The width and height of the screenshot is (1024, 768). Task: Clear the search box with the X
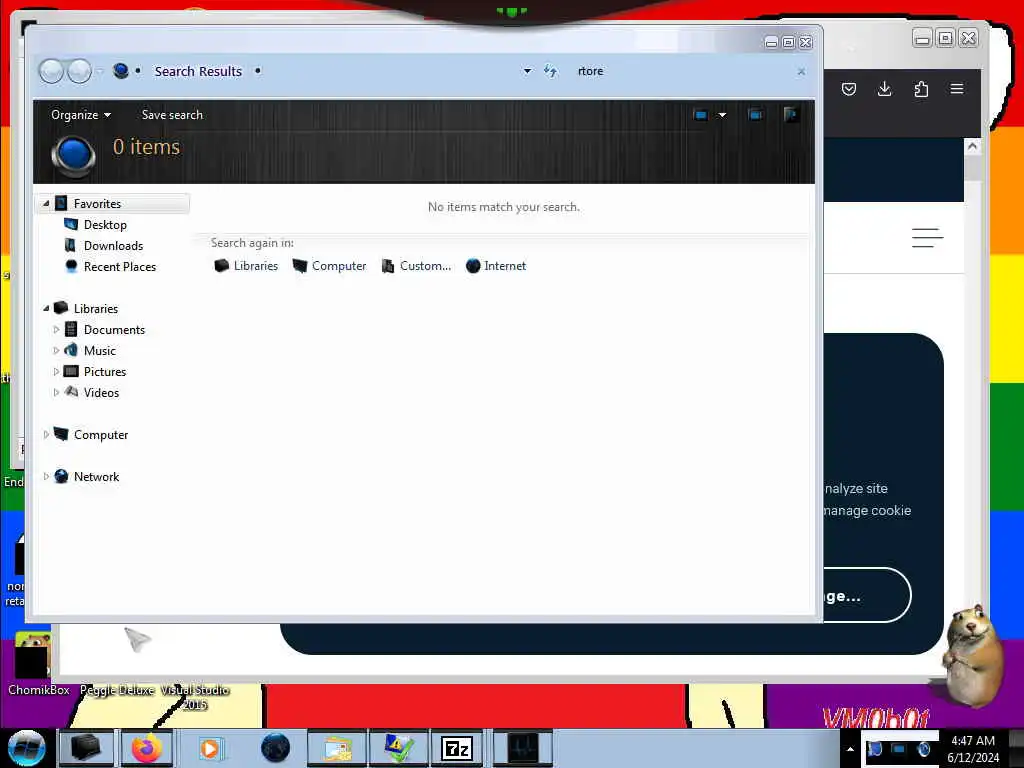tap(801, 71)
